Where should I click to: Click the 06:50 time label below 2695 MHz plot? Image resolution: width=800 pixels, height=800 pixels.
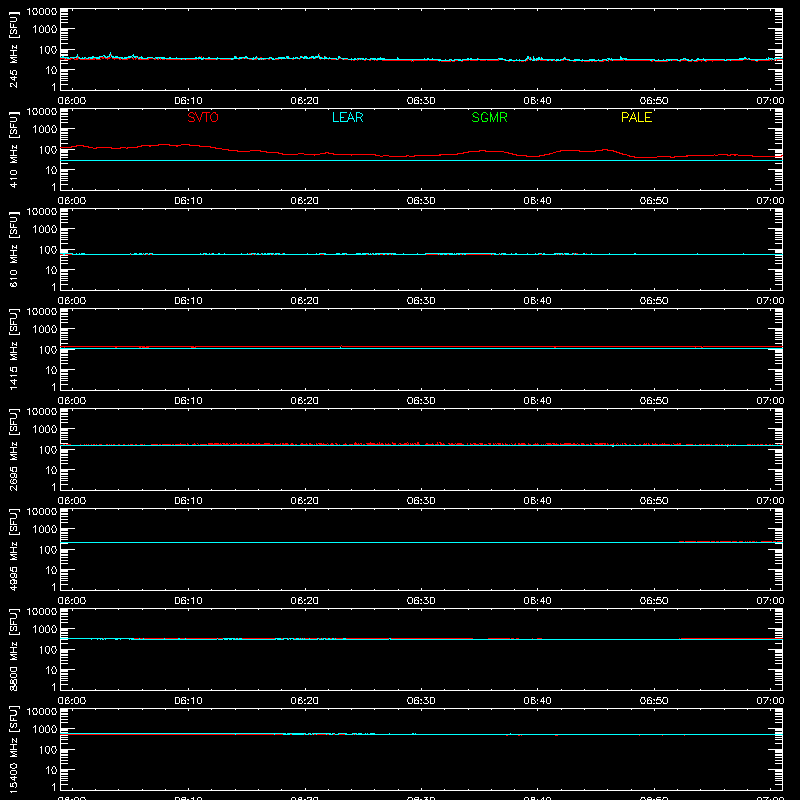pos(654,501)
